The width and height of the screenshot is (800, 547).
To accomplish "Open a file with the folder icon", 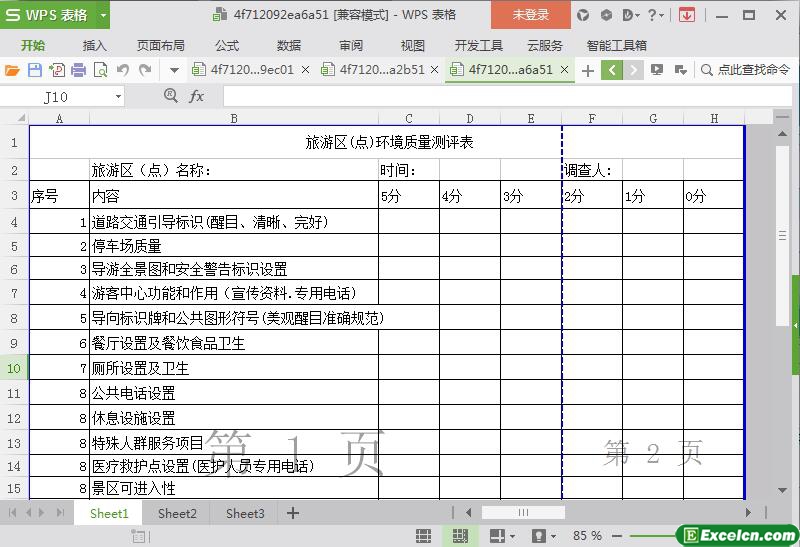I will click(12, 70).
